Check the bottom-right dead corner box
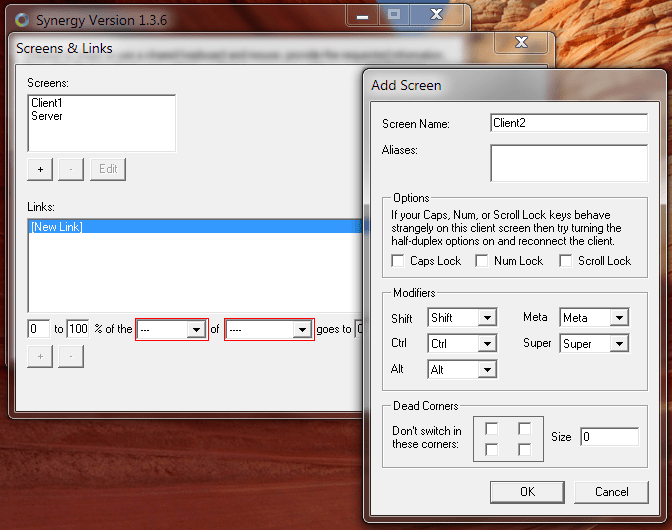This screenshot has width=672, height=530. pyautogui.click(x=525, y=449)
